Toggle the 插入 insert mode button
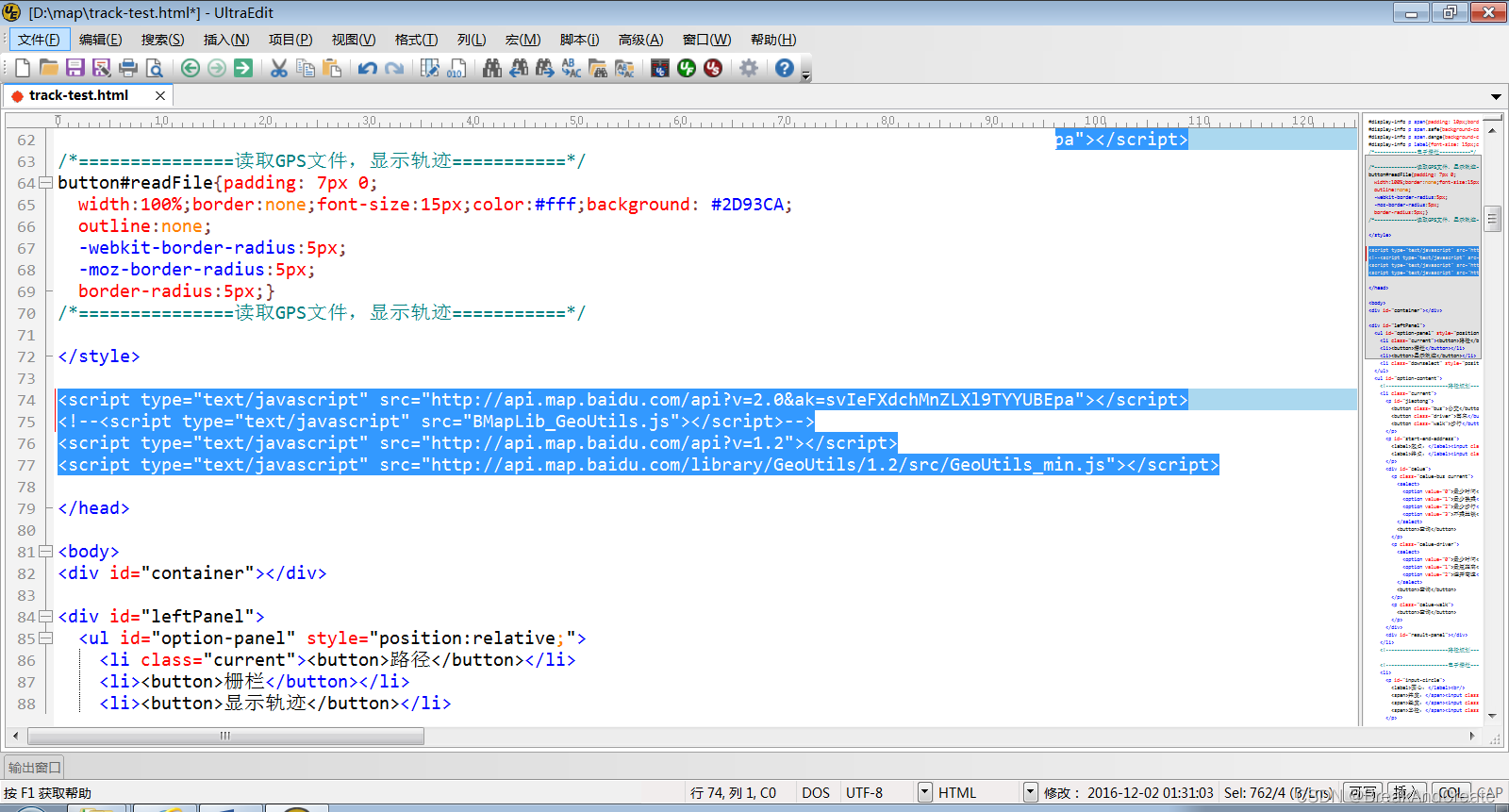 1406,793
